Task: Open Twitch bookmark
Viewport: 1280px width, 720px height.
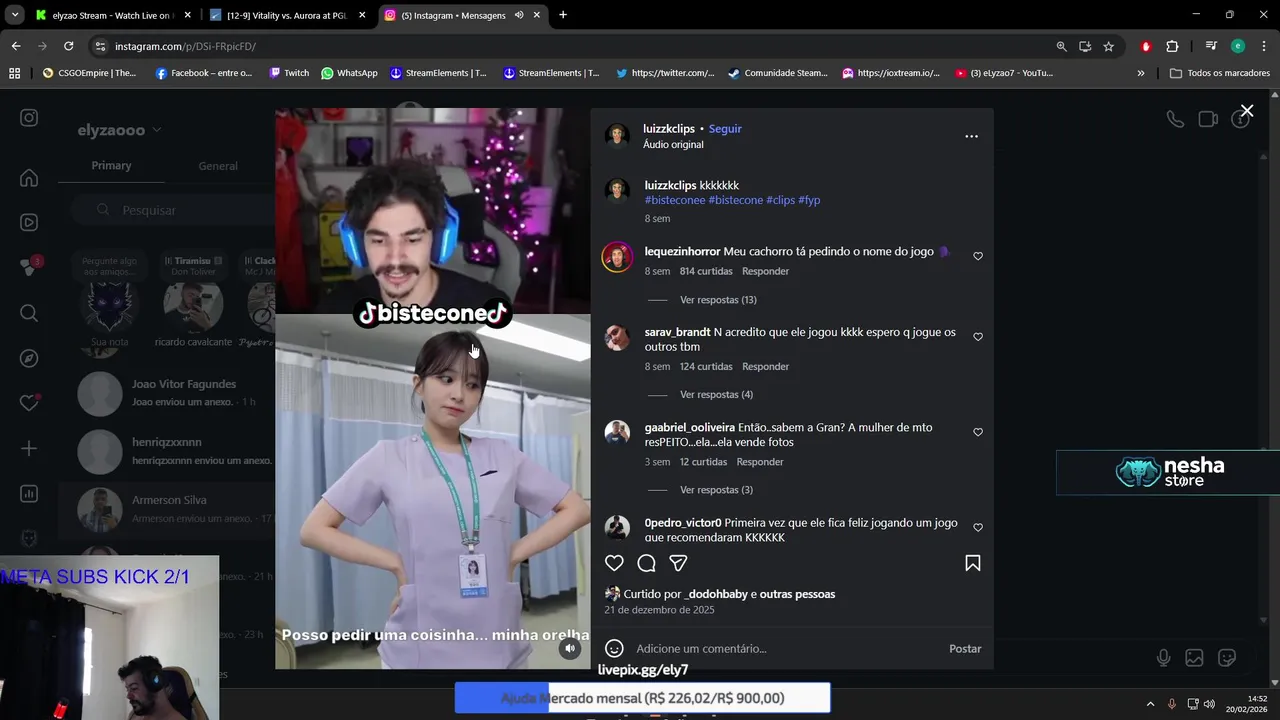Action: pyautogui.click(x=289, y=73)
